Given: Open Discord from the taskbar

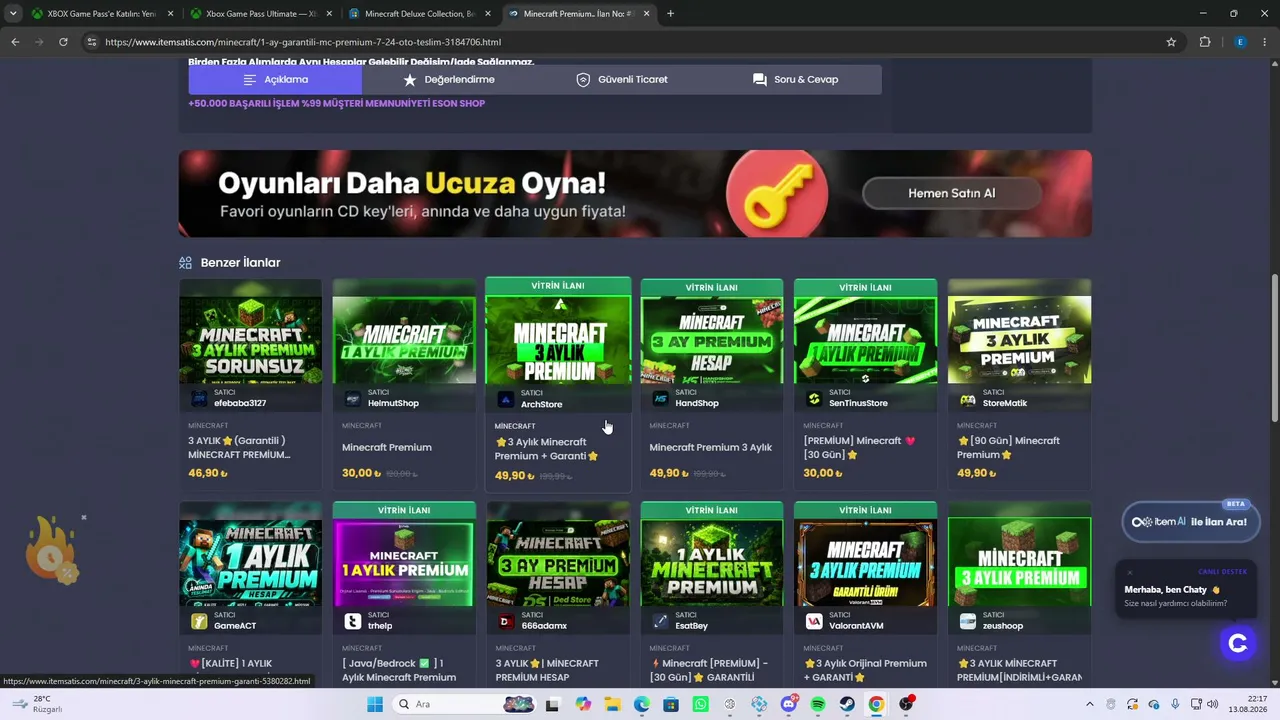Looking at the screenshot, I should tap(789, 704).
